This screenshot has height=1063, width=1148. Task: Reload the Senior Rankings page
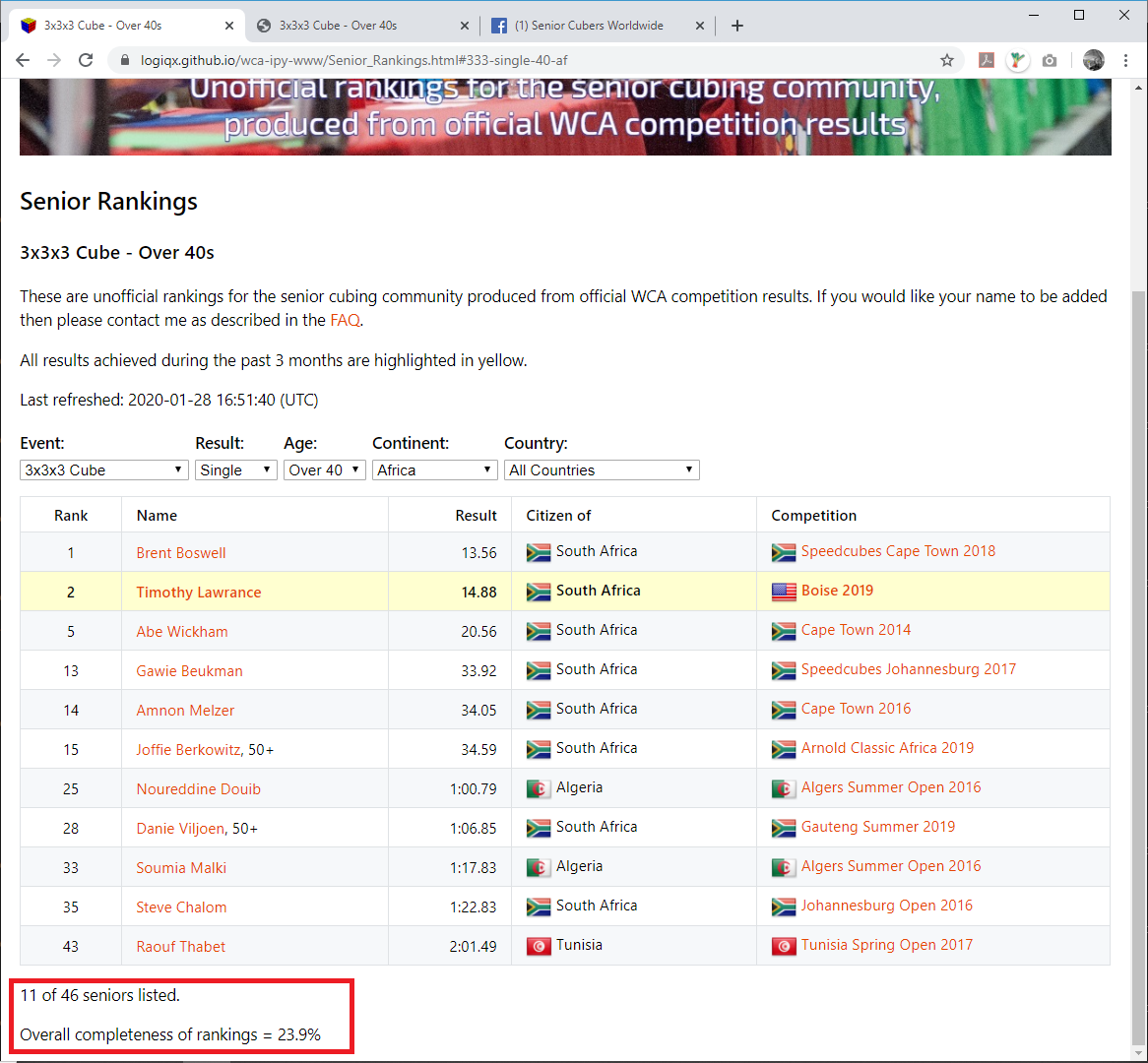(86, 60)
